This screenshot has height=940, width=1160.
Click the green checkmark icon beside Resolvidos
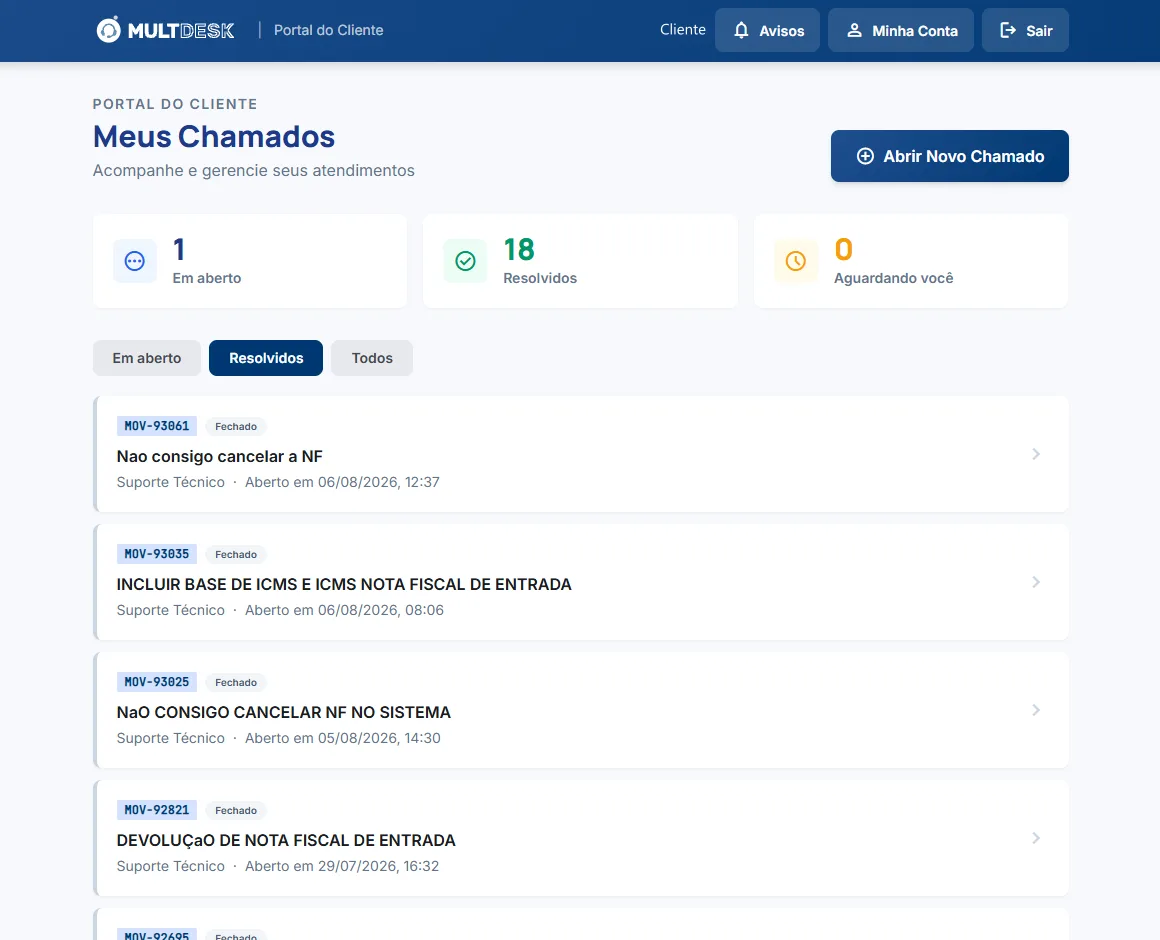(465, 261)
